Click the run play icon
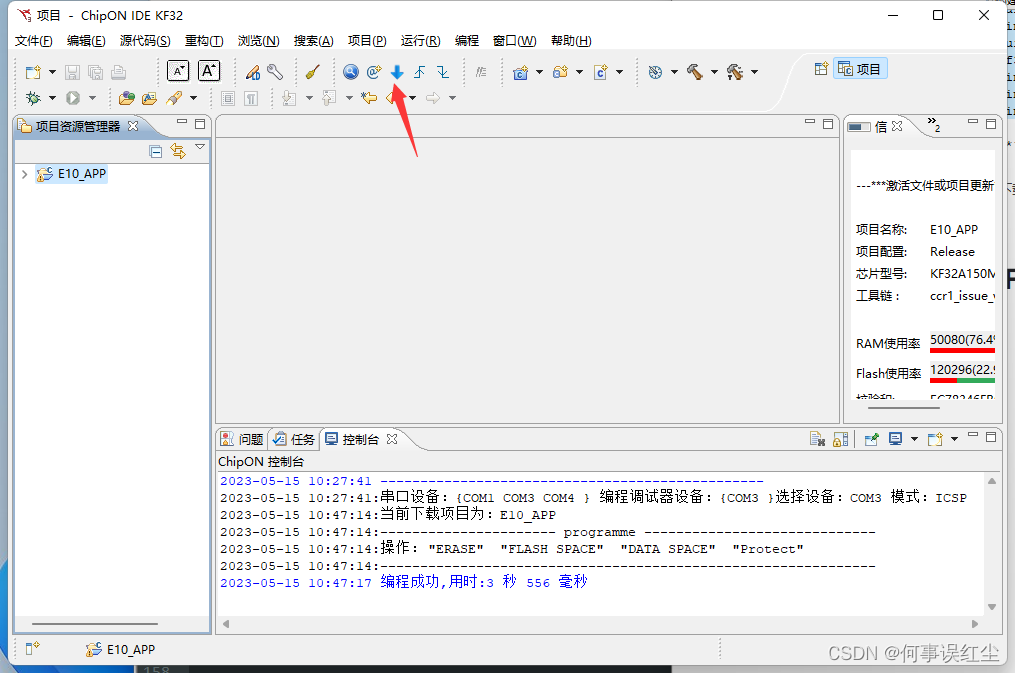Image resolution: width=1015 pixels, height=673 pixels. click(x=73, y=98)
